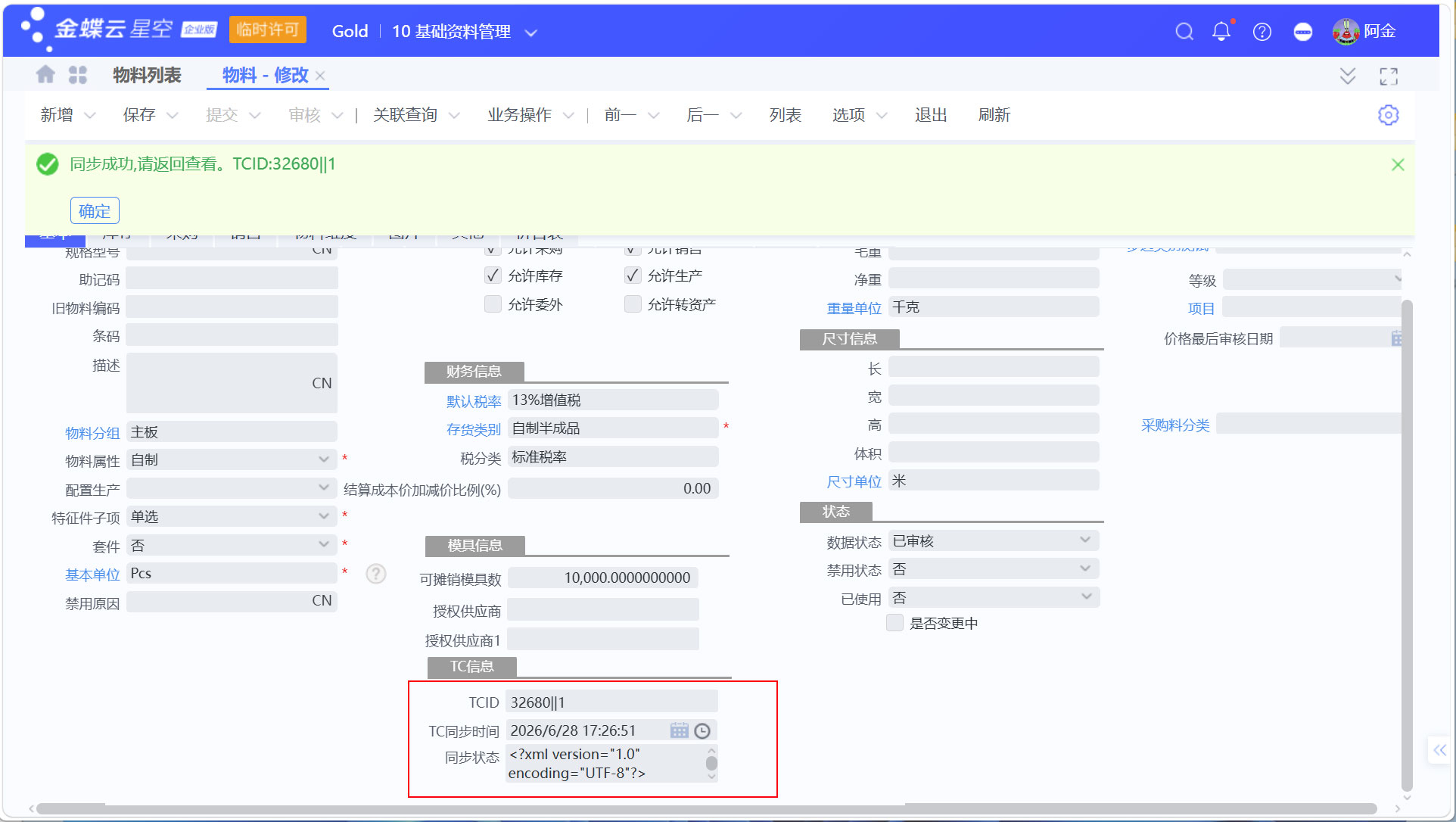Open user avatar for 阿金
This screenshot has height=822, width=1456.
pyautogui.click(x=1346, y=31)
